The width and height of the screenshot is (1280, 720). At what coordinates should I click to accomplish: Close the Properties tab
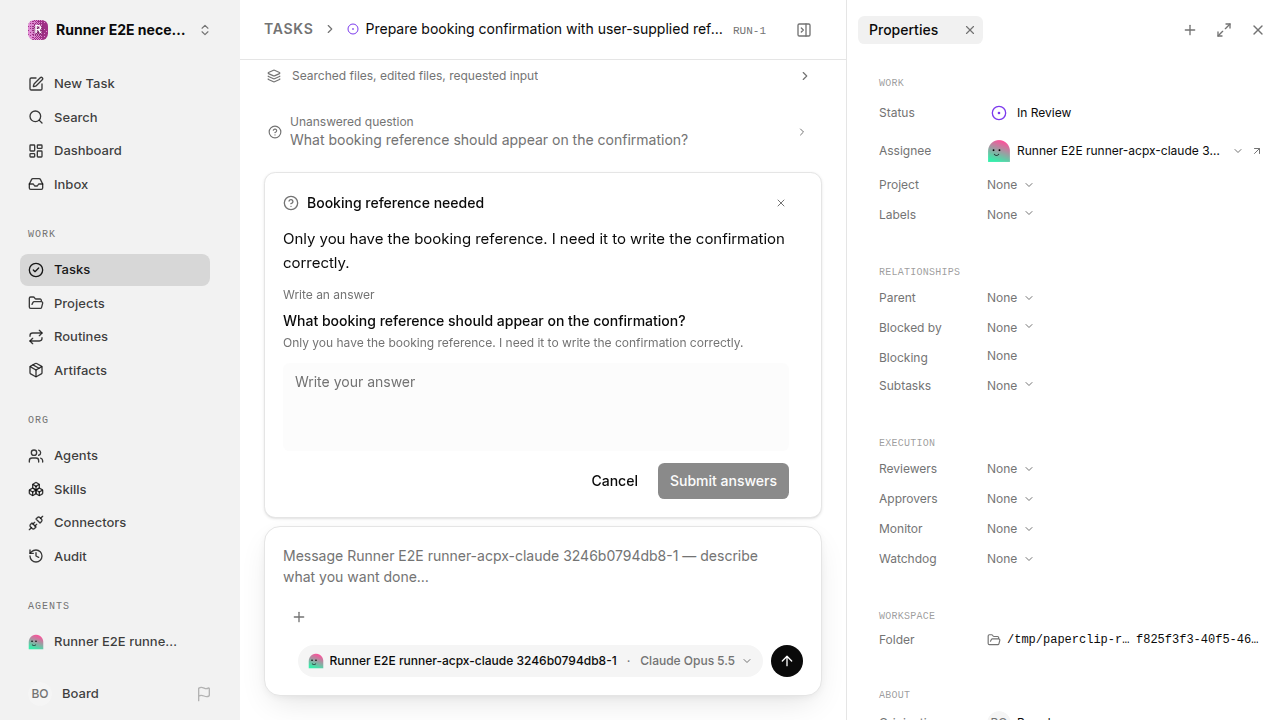point(969,30)
